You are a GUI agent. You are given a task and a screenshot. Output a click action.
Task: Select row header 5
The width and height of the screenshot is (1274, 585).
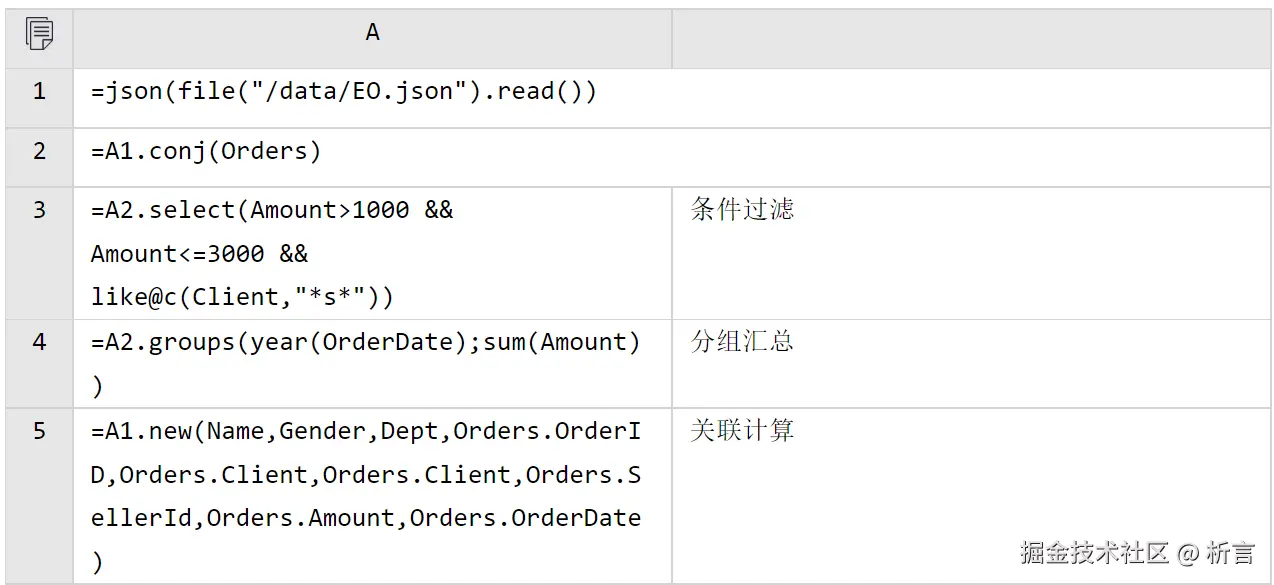[39, 431]
